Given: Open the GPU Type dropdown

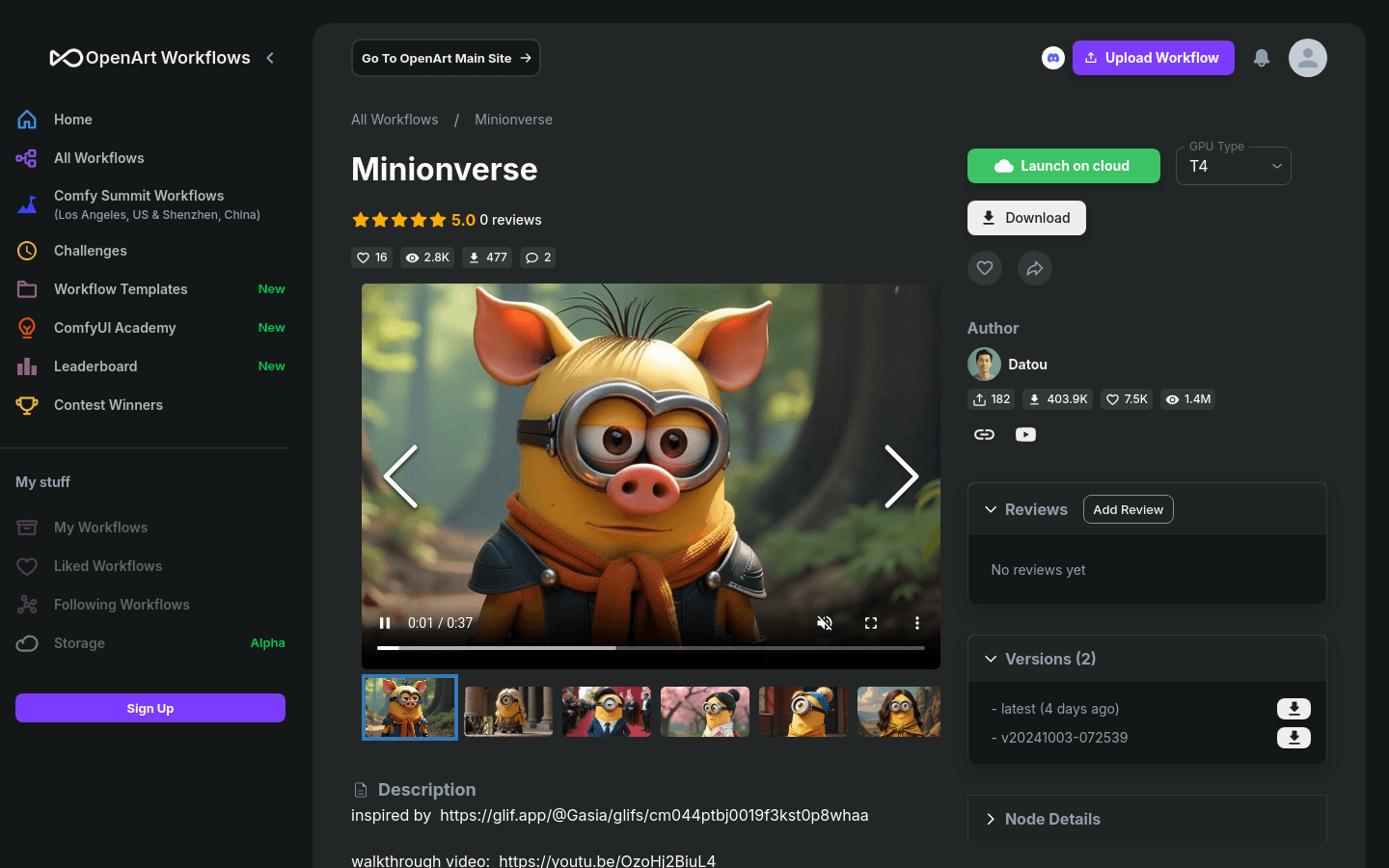Looking at the screenshot, I should tap(1233, 166).
